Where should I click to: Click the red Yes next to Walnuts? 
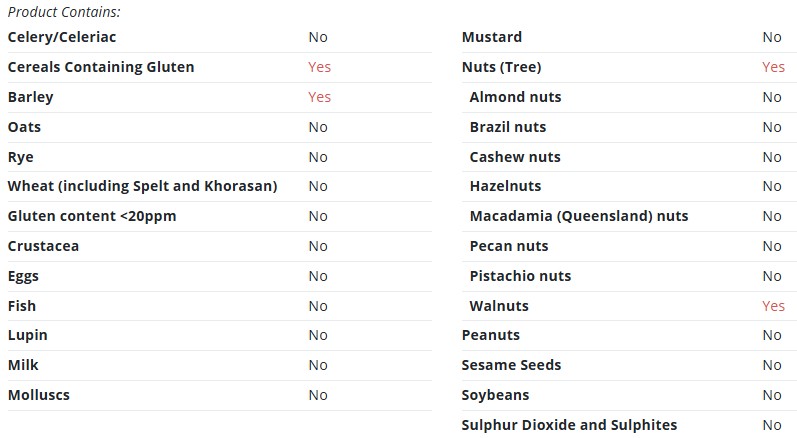click(x=773, y=306)
